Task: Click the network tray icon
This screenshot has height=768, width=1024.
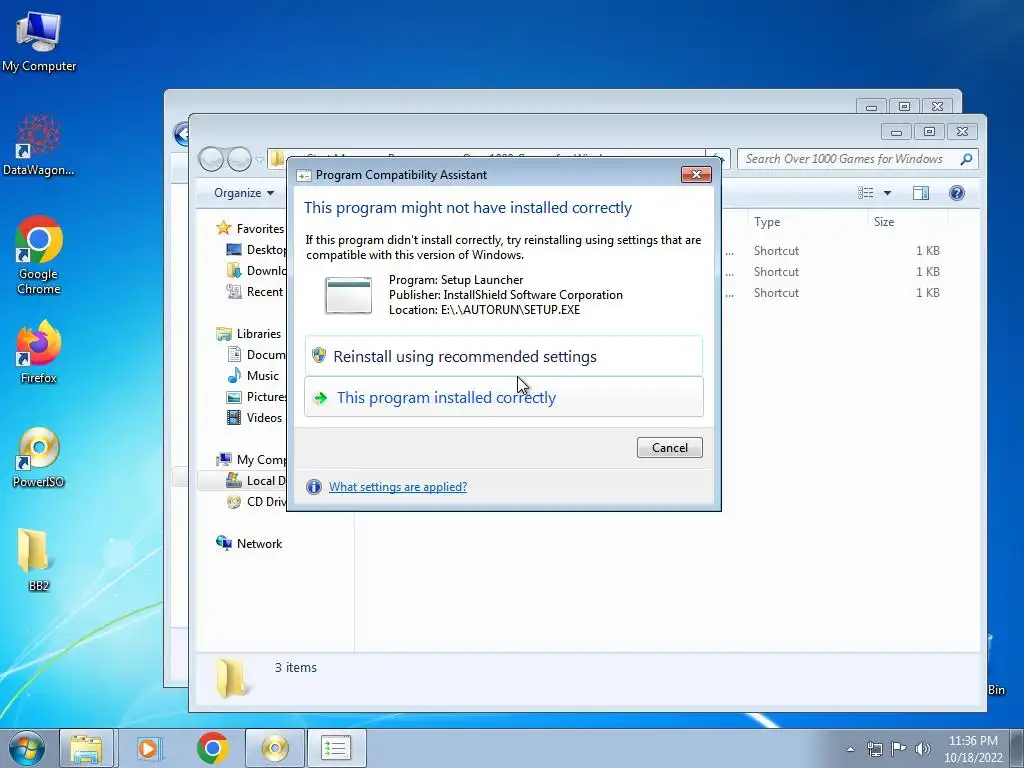Action: 874,749
